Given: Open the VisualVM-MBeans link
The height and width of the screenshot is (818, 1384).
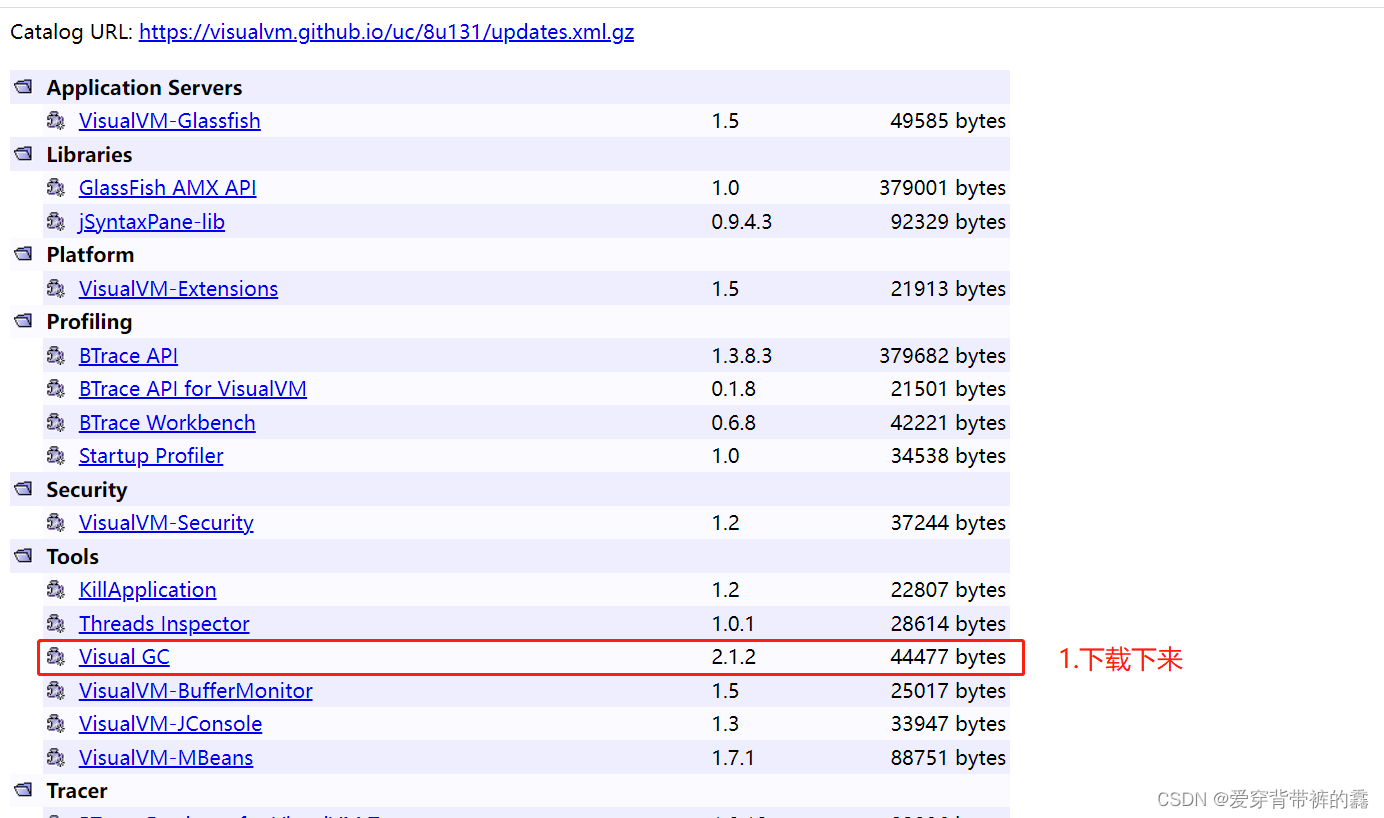Looking at the screenshot, I should tap(166, 758).
